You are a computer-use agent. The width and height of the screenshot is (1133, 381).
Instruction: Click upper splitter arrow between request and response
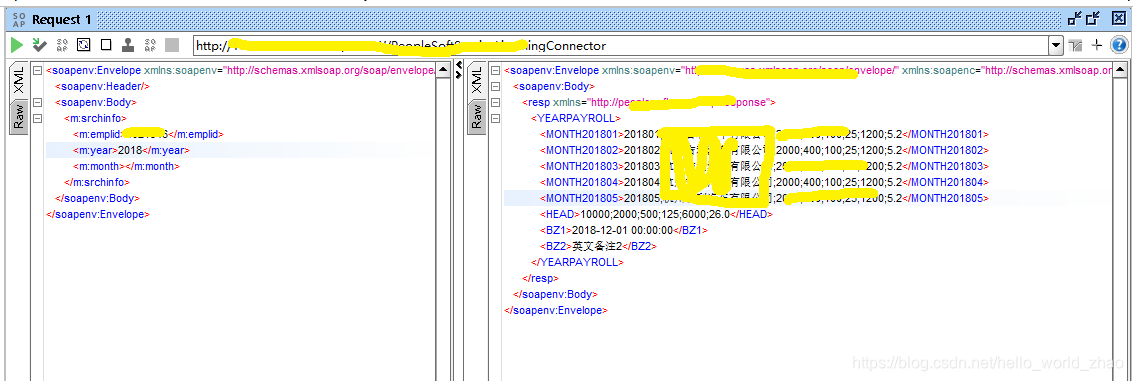(458, 66)
